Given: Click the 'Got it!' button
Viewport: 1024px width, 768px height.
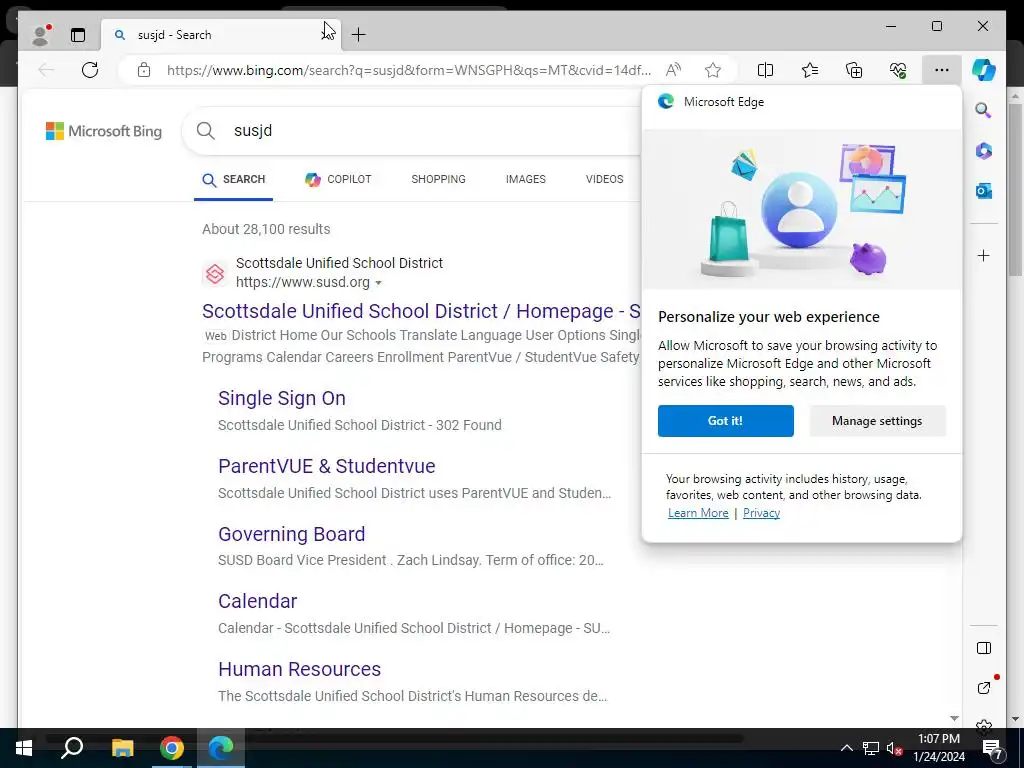Looking at the screenshot, I should 726,421.
